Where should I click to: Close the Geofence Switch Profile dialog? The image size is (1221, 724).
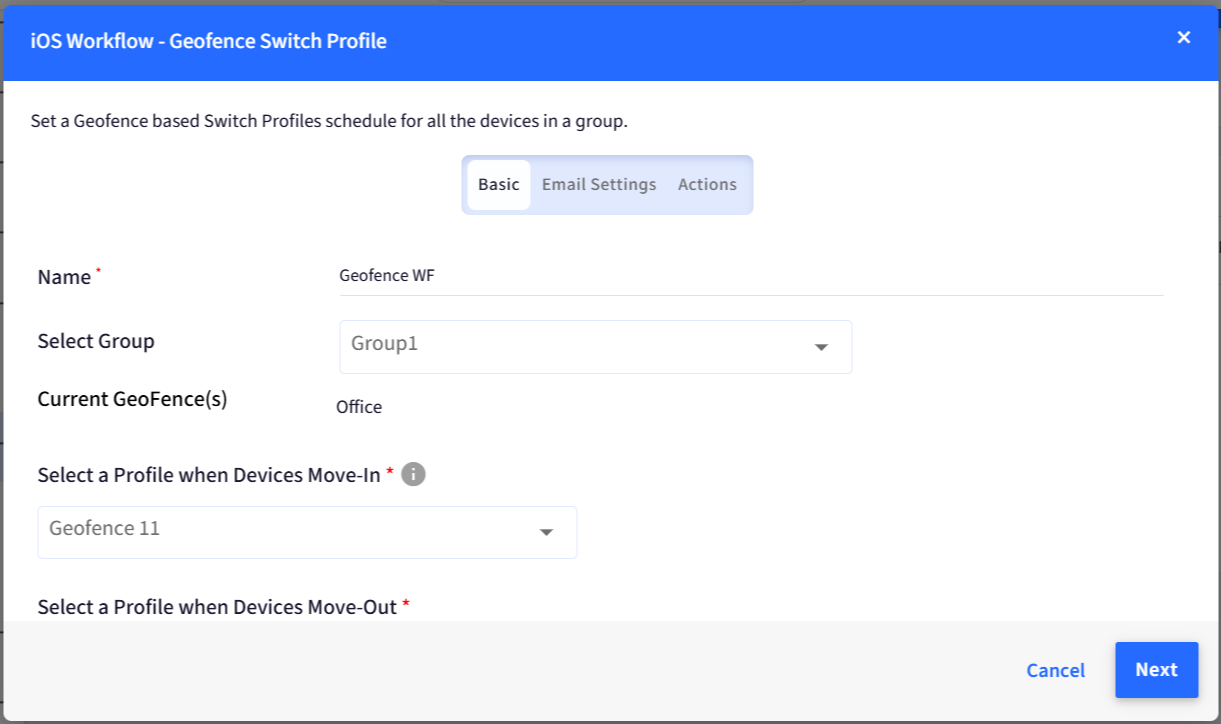pyautogui.click(x=1184, y=38)
